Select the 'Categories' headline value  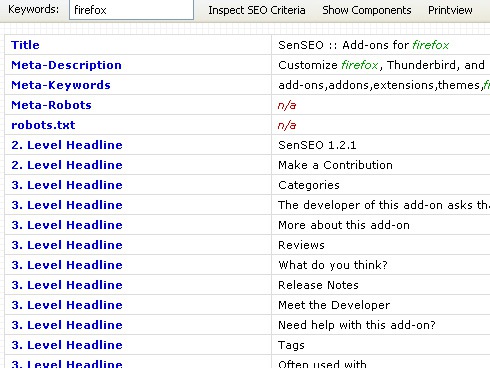pos(309,185)
